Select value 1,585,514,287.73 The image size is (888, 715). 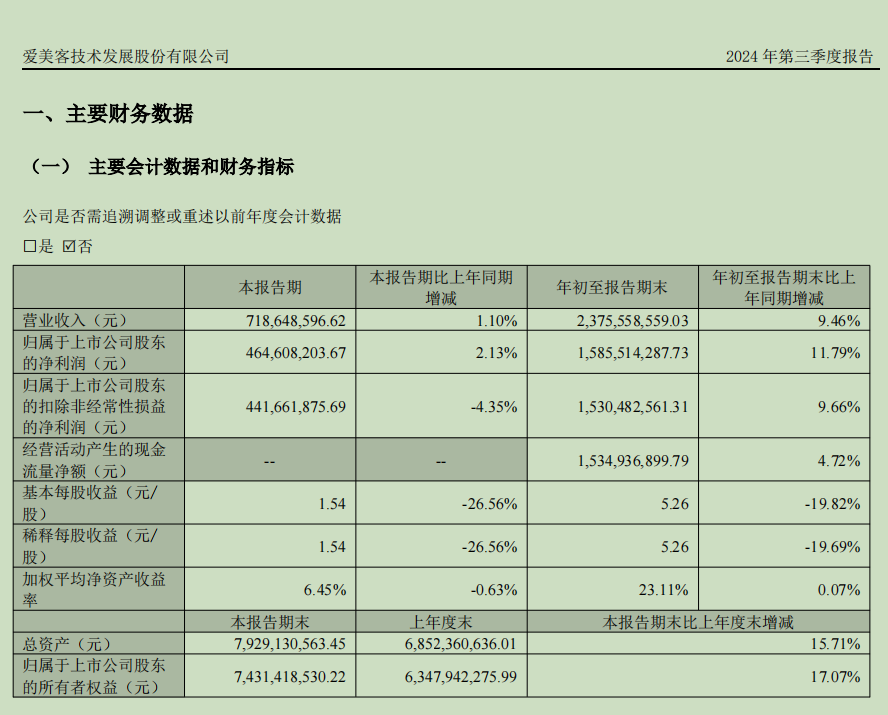pos(633,353)
